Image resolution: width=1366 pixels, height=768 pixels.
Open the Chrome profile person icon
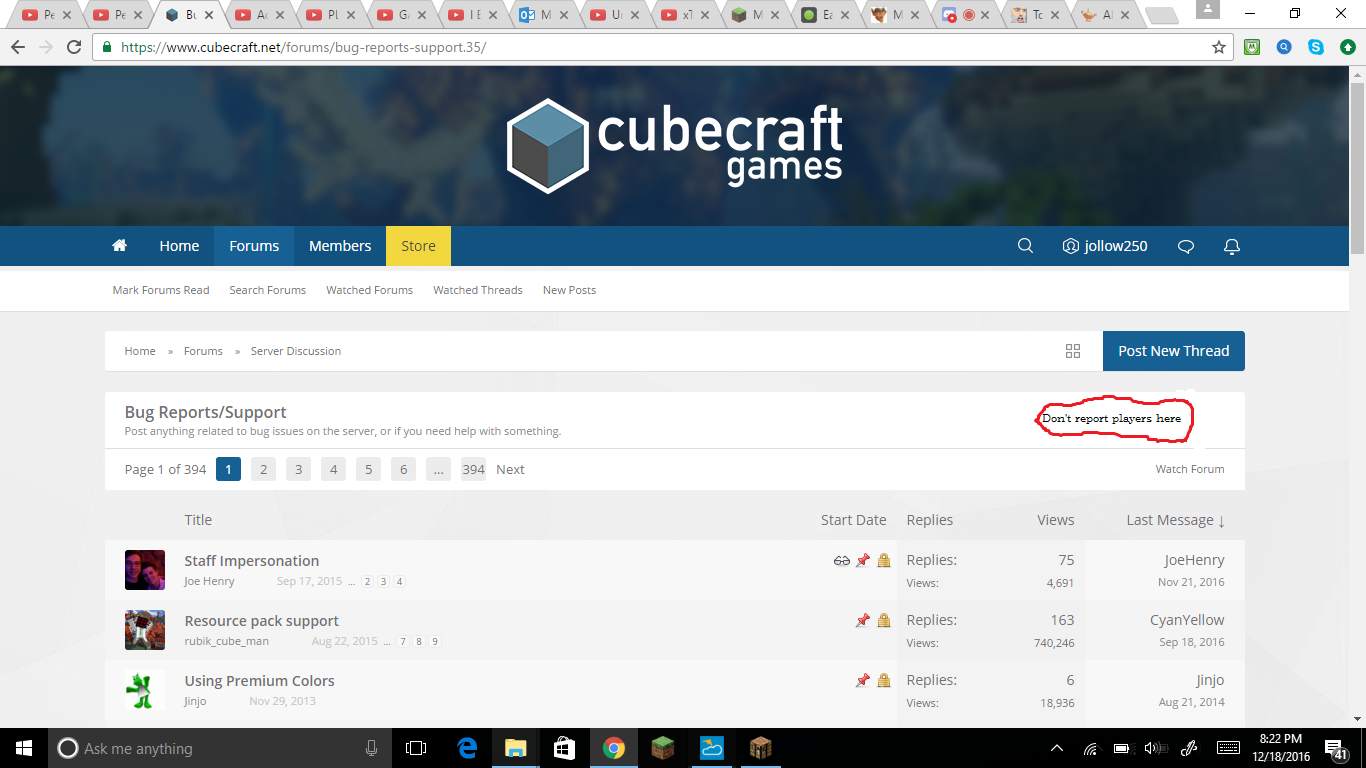click(1207, 9)
